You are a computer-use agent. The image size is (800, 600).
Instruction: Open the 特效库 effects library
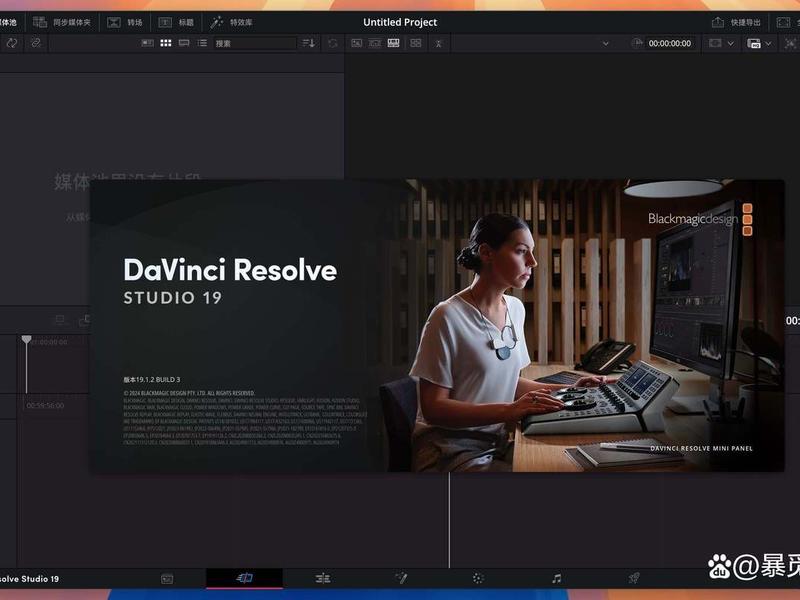(231, 22)
